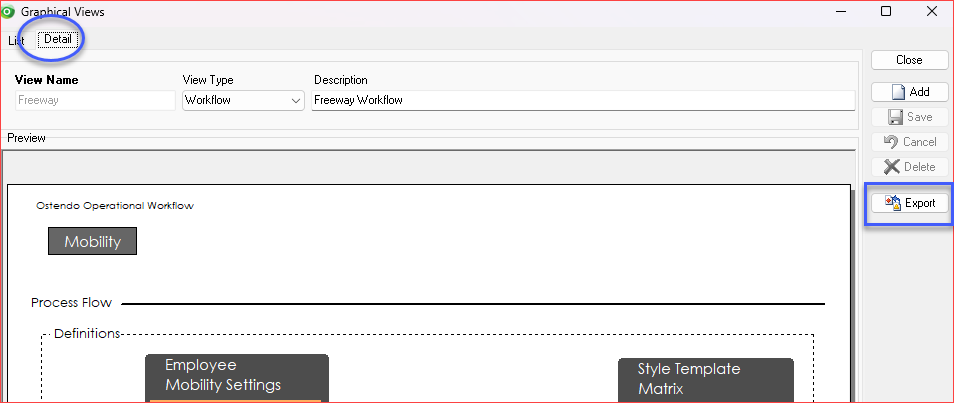This screenshot has height=403, width=954.
Task: Open the View Type dropdown arrow
Action: tap(296, 101)
